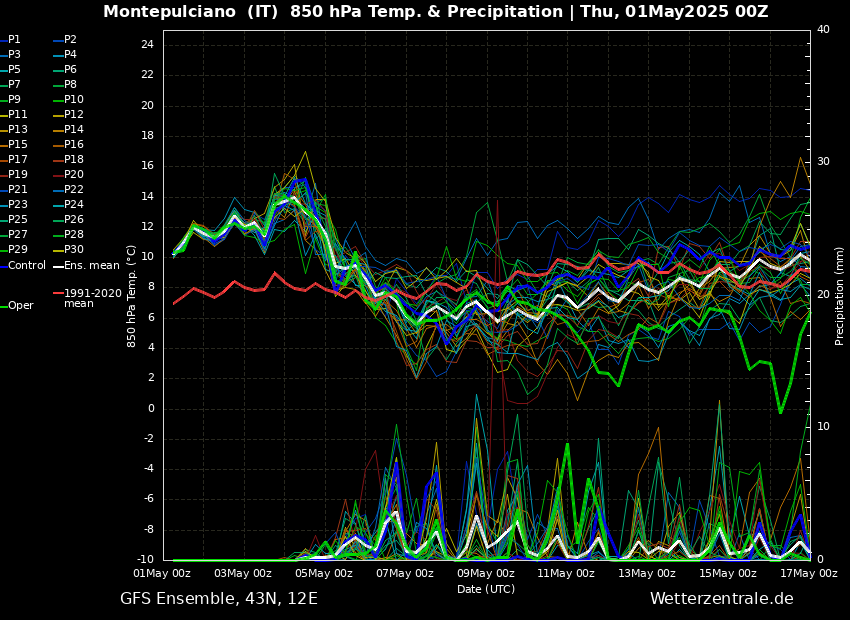This screenshot has height=620, width=850.
Task: Click the 01May 00z axis label
Action: (x=163, y=574)
